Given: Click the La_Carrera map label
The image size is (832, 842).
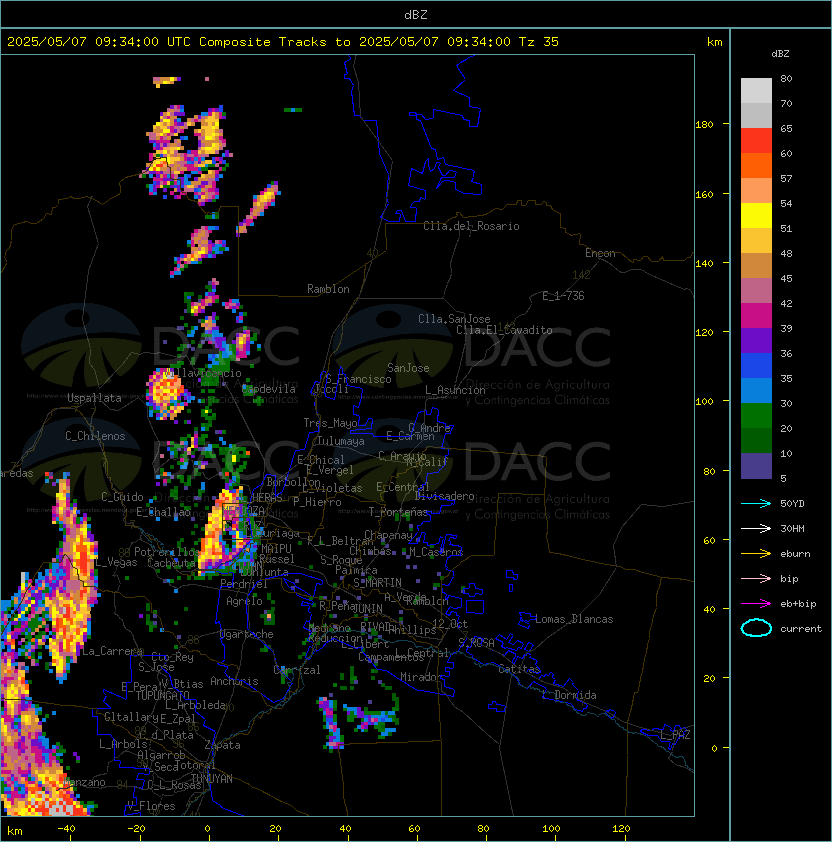Looking at the screenshot, I should (112, 651).
